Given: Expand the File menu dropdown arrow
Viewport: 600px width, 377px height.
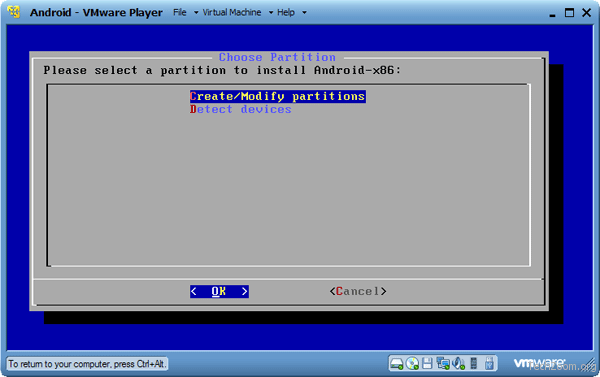Looking at the screenshot, I should [x=196, y=13].
